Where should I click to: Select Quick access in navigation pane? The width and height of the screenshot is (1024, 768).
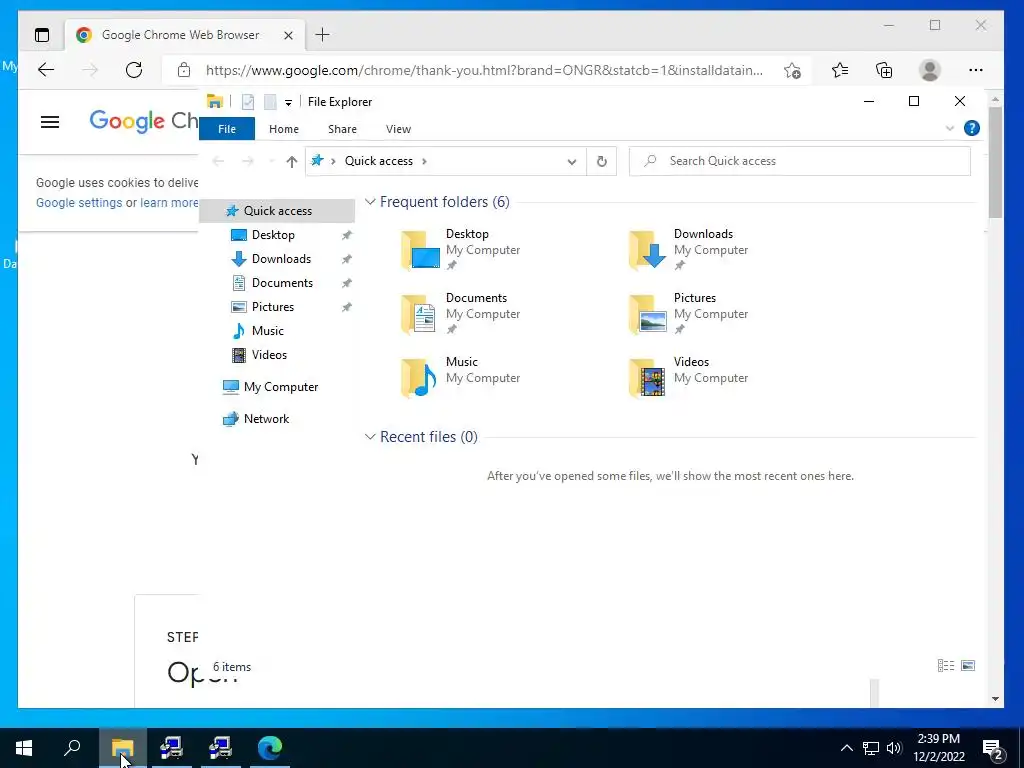[277, 211]
